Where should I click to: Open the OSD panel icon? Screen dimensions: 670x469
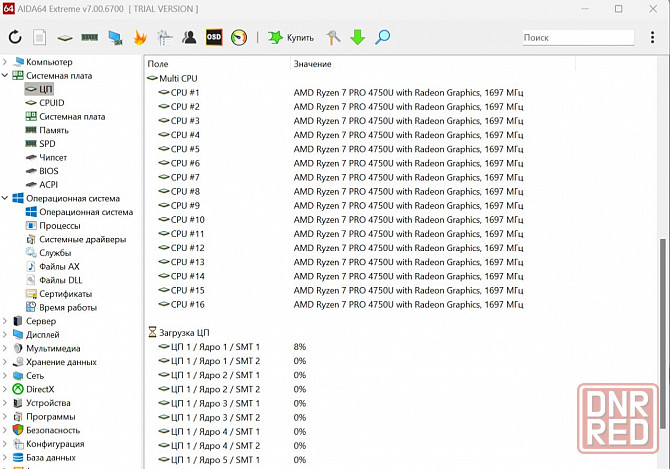[x=213, y=38]
